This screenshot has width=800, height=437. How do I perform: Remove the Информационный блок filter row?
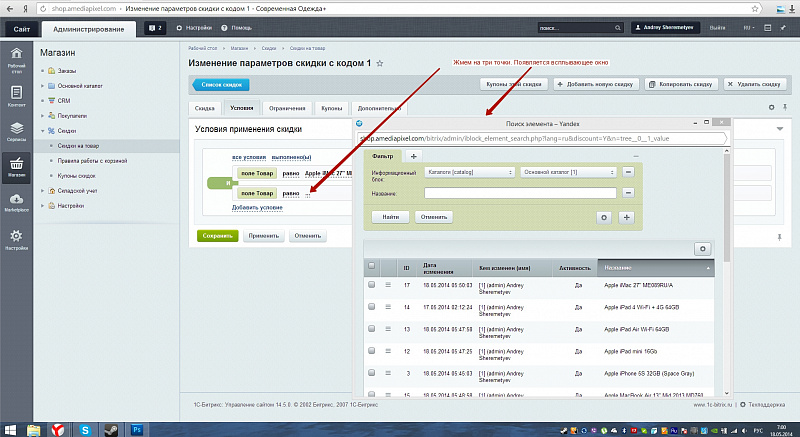point(629,172)
